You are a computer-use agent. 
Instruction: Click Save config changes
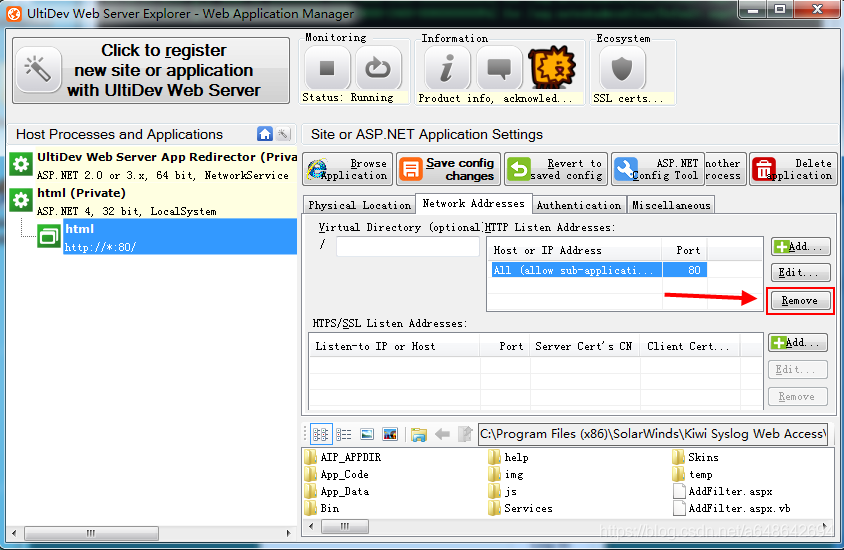pos(448,169)
